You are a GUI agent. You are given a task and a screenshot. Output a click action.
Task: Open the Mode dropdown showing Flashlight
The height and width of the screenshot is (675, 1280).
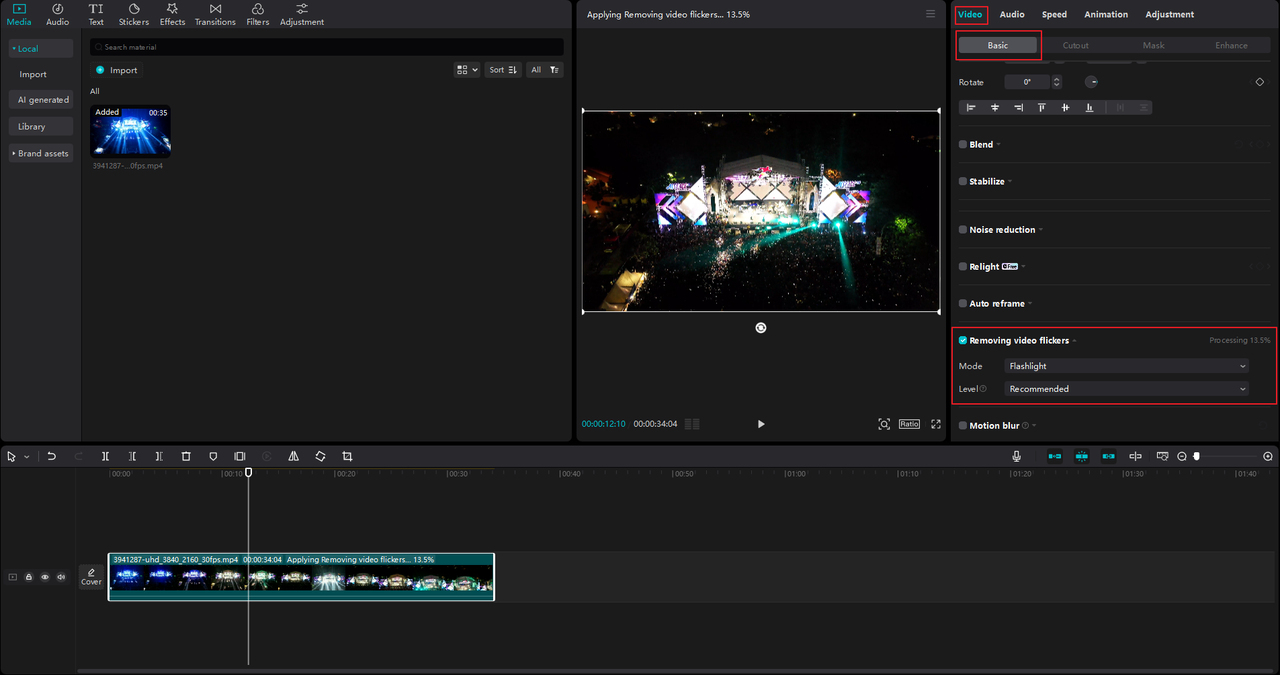point(1127,366)
